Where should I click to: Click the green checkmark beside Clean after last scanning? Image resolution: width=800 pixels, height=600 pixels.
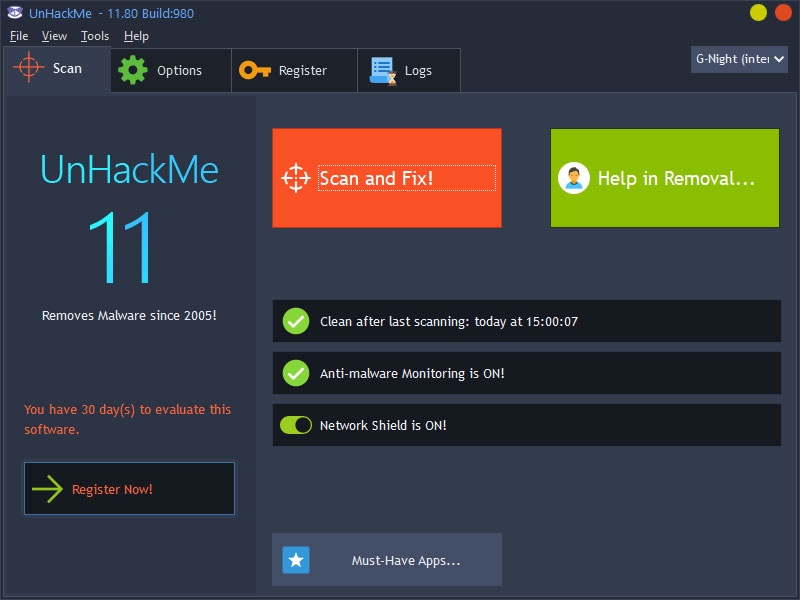click(x=296, y=321)
